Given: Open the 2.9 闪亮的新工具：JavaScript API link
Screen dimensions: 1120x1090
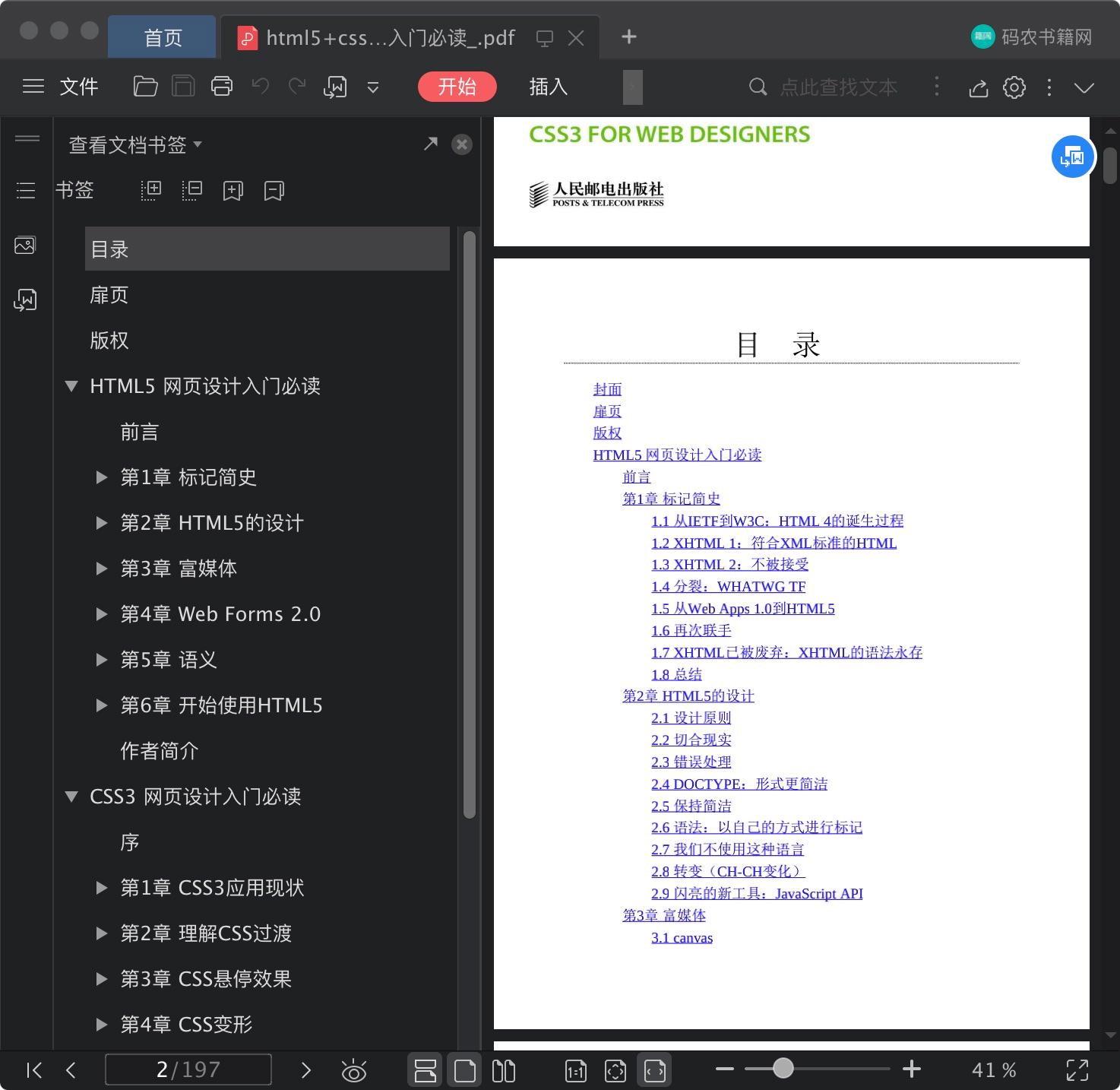Looking at the screenshot, I should pyautogui.click(x=757, y=893).
